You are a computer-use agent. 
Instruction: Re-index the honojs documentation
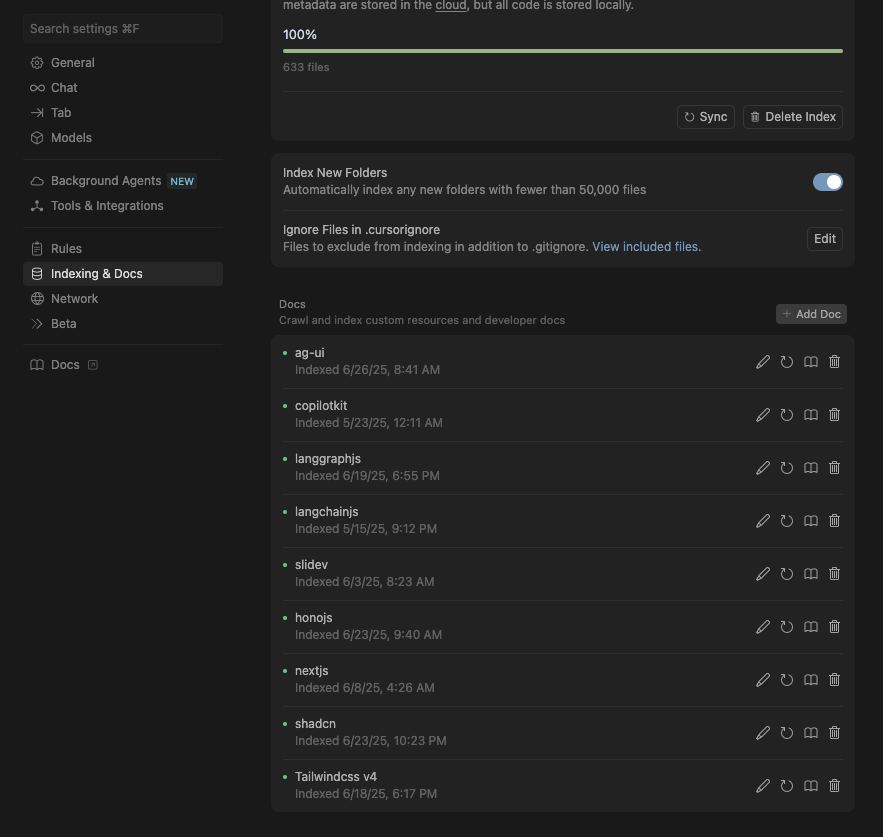coord(787,627)
